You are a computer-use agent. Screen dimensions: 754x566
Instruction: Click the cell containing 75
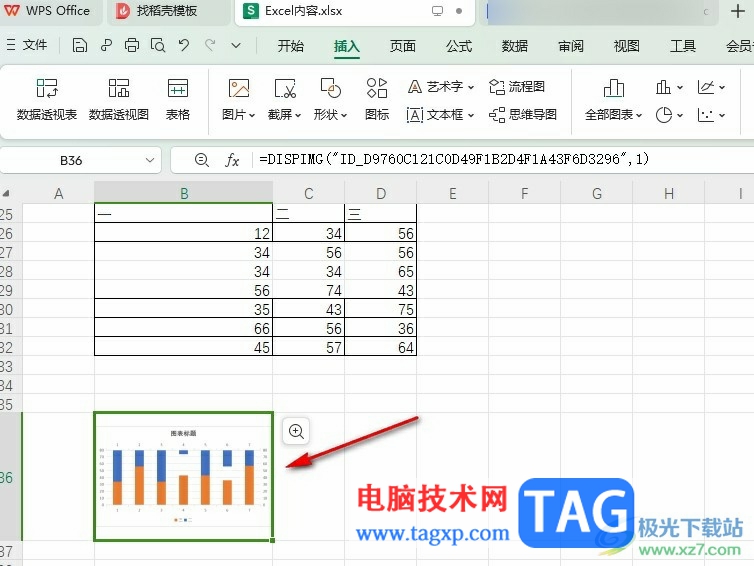(x=381, y=309)
